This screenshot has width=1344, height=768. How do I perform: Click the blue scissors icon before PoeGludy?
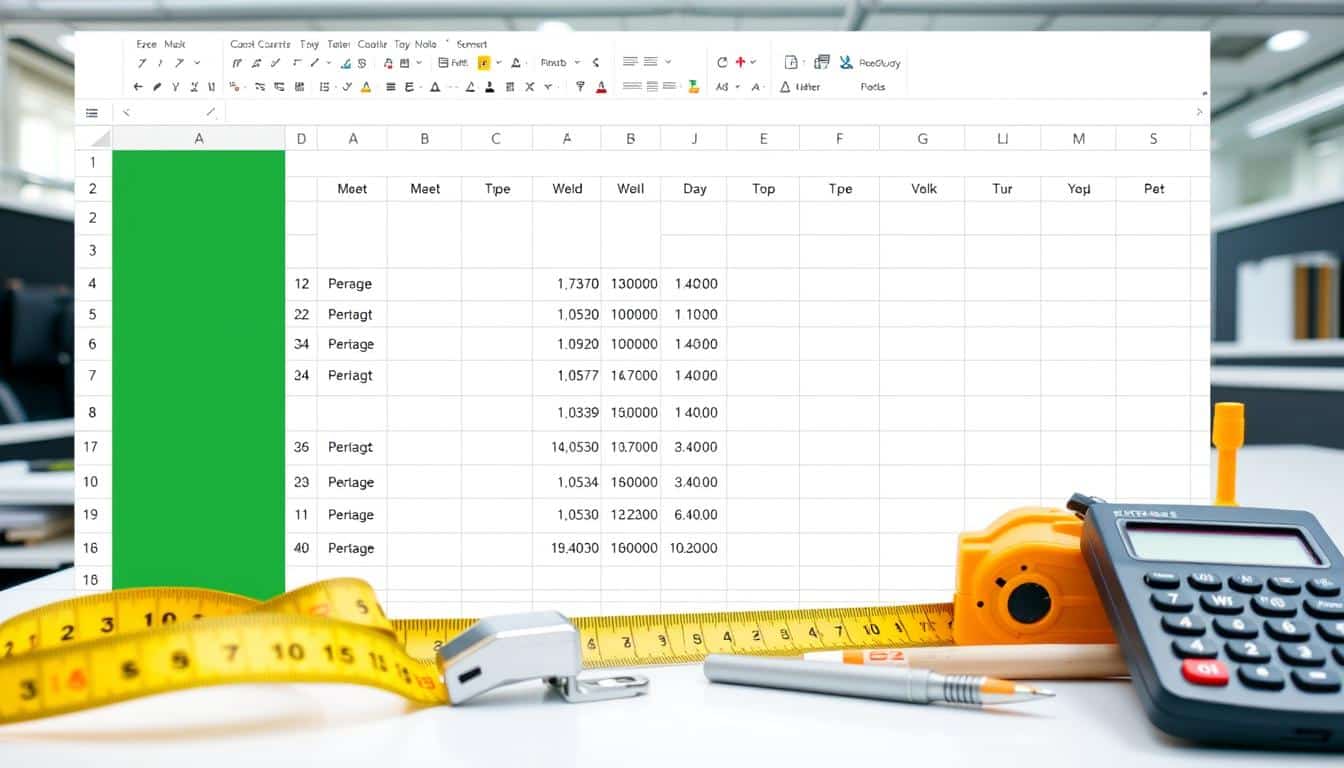tap(846, 62)
